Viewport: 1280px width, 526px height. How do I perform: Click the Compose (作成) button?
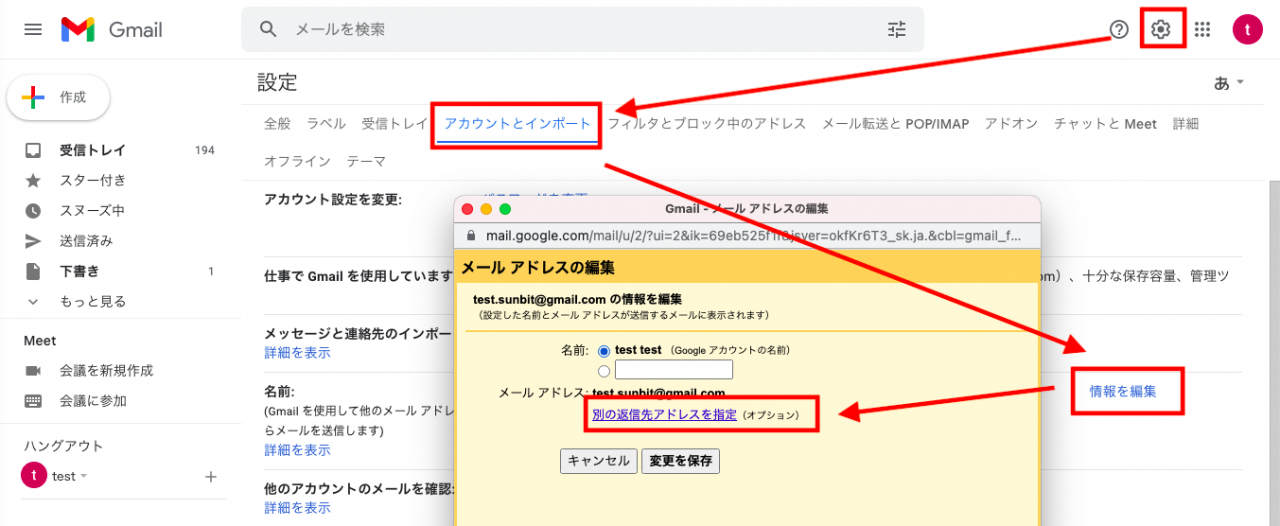point(58,97)
